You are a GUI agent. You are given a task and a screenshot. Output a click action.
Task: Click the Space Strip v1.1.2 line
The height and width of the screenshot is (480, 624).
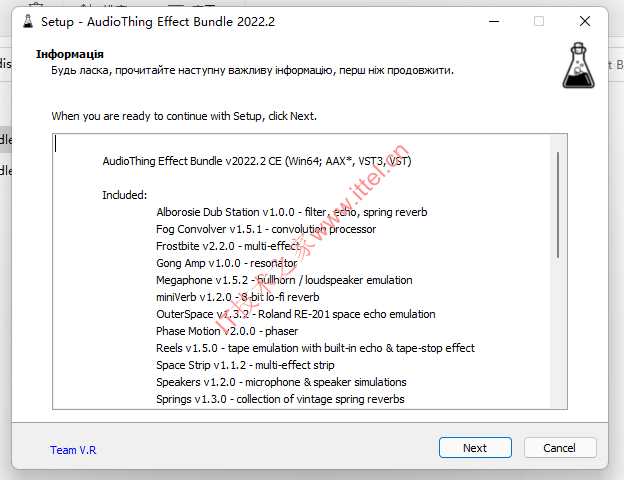coord(245,365)
